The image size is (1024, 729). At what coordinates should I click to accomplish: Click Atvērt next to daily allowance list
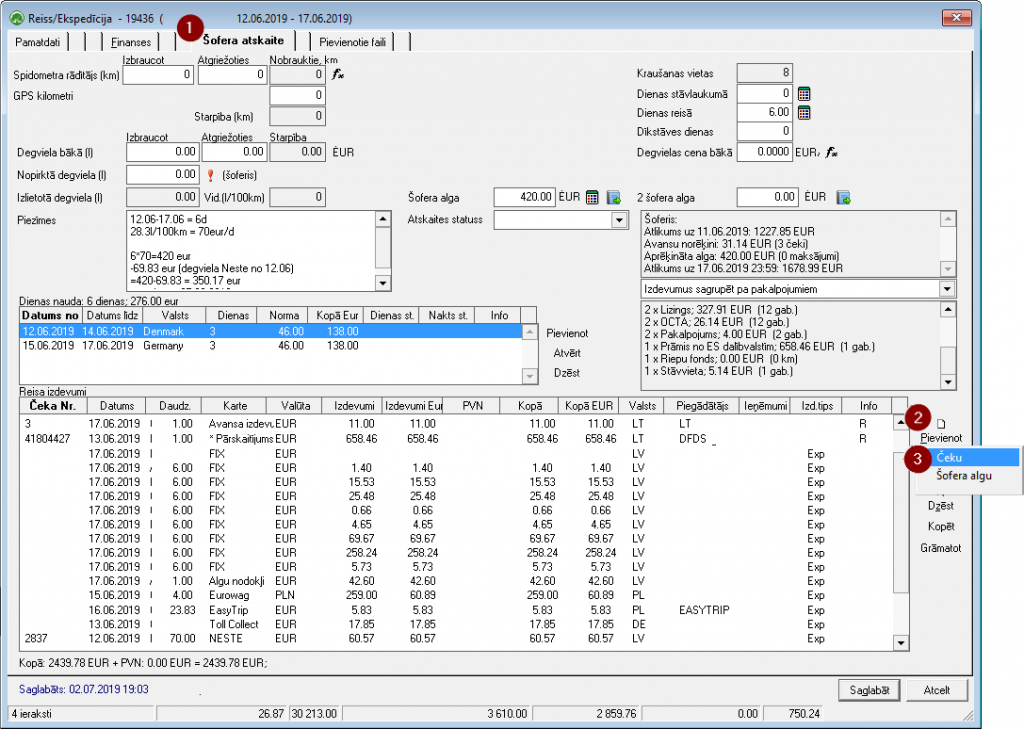point(567,353)
